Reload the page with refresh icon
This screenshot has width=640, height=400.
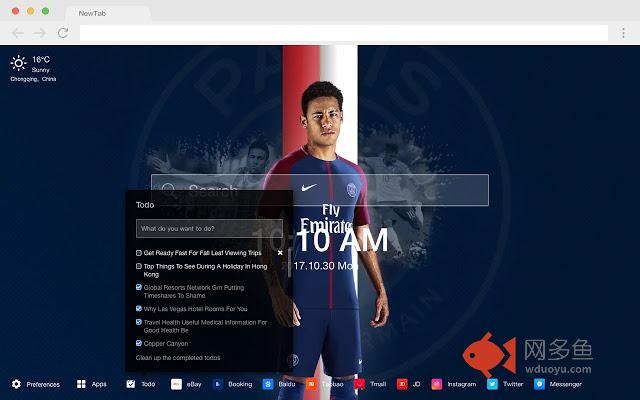(x=63, y=33)
